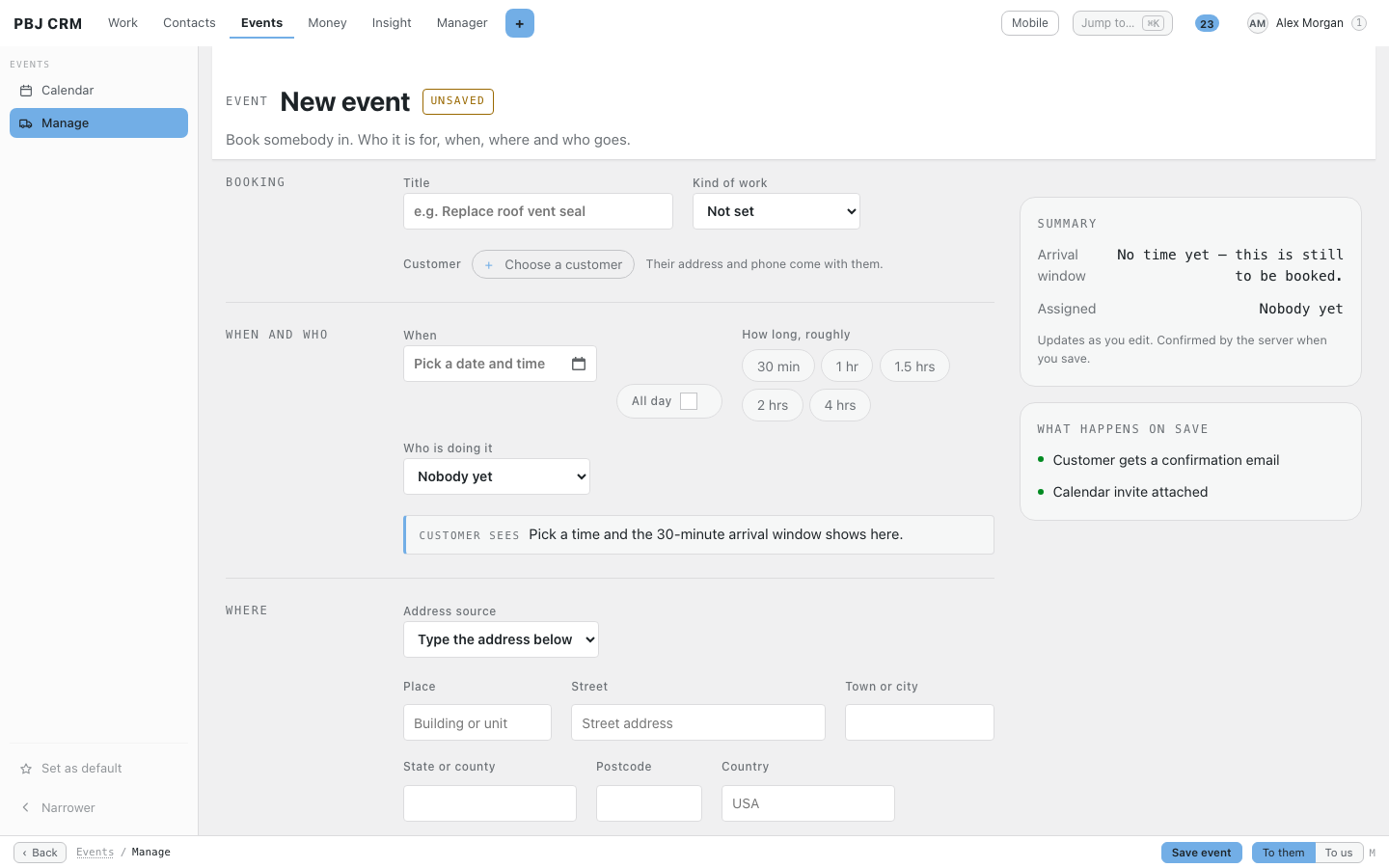Image resolution: width=1389 pixels, height=868 pixels.
Task: Click the Pick a date and time field
Action: 500,364
